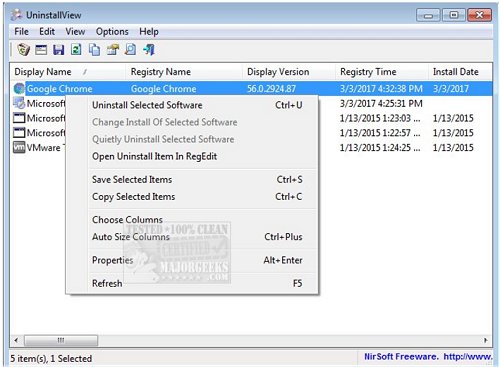Click the horizontal scrollbar left arrow

click(16, 340)
